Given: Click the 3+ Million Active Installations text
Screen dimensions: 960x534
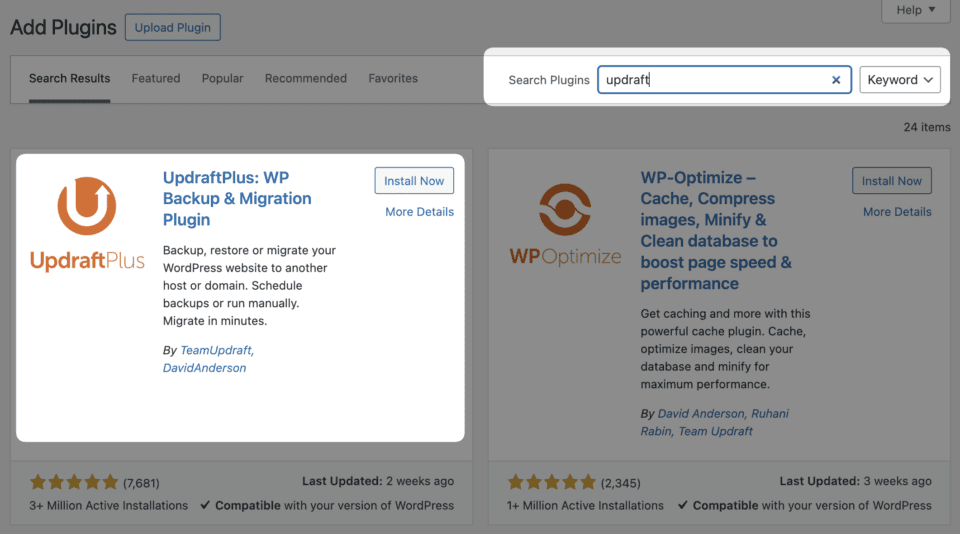Looking at the screenshot, I should pyautogui.click(x=108, y=506).
